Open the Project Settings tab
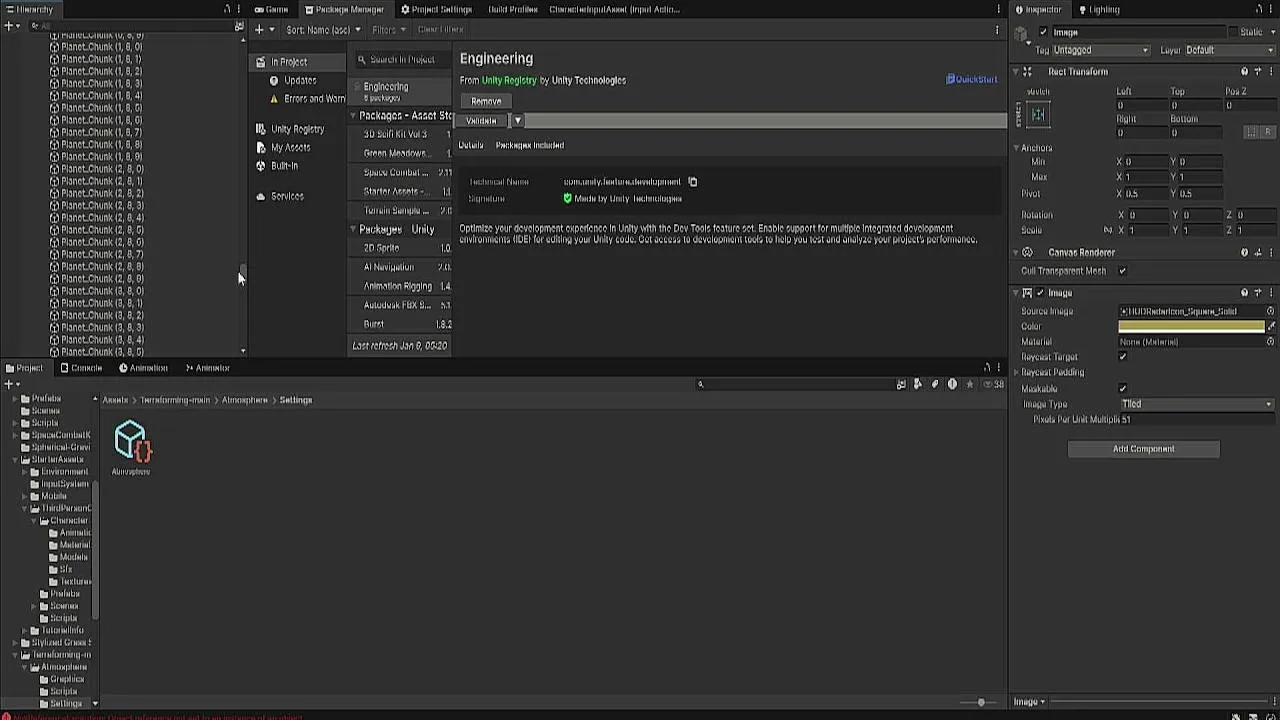 [436, 9]
